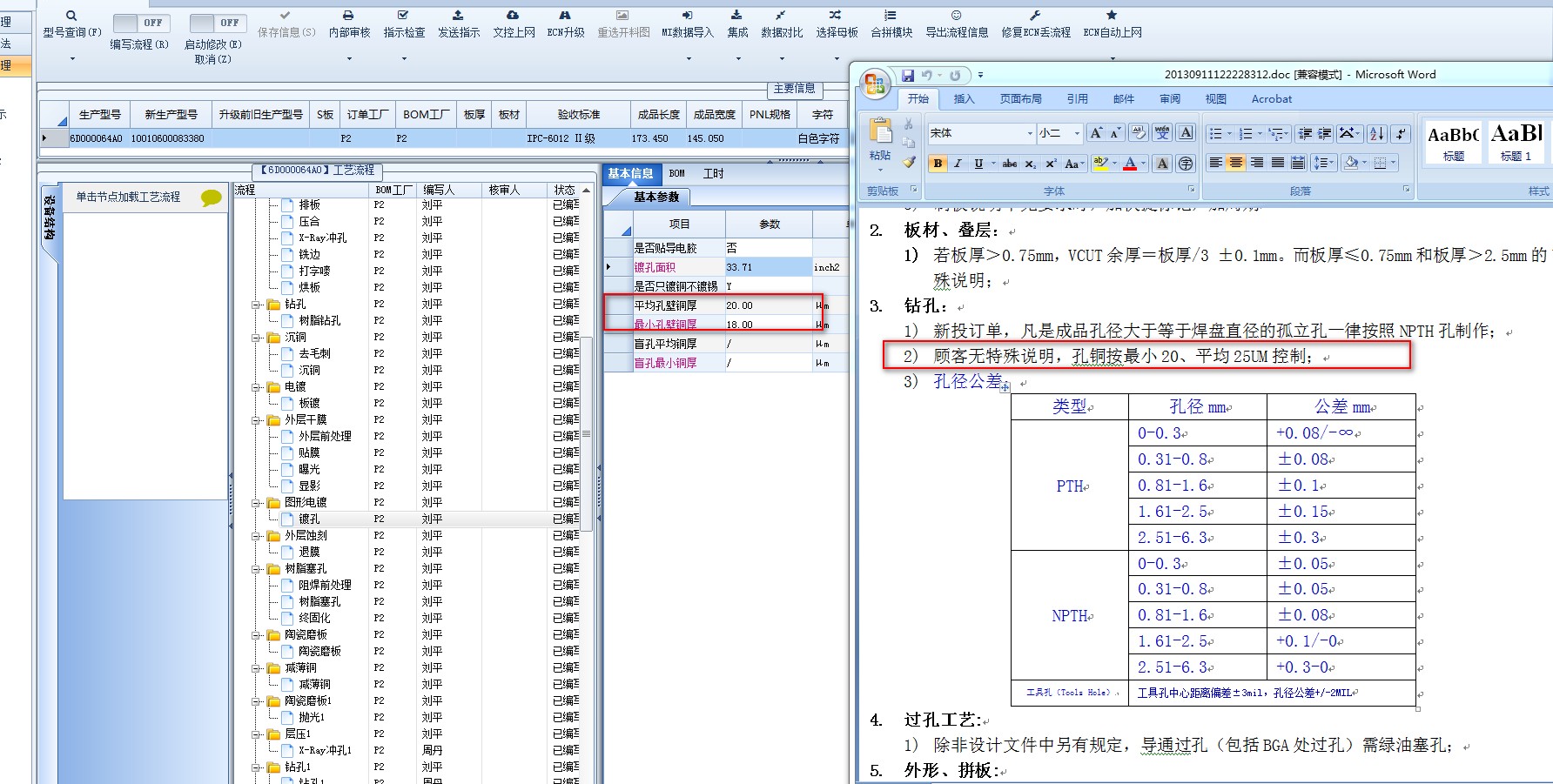Viewport: 1553px width, 784px height.
Task: Toggle 编写流程 OFF switch
Action: (x=141, y=23)
